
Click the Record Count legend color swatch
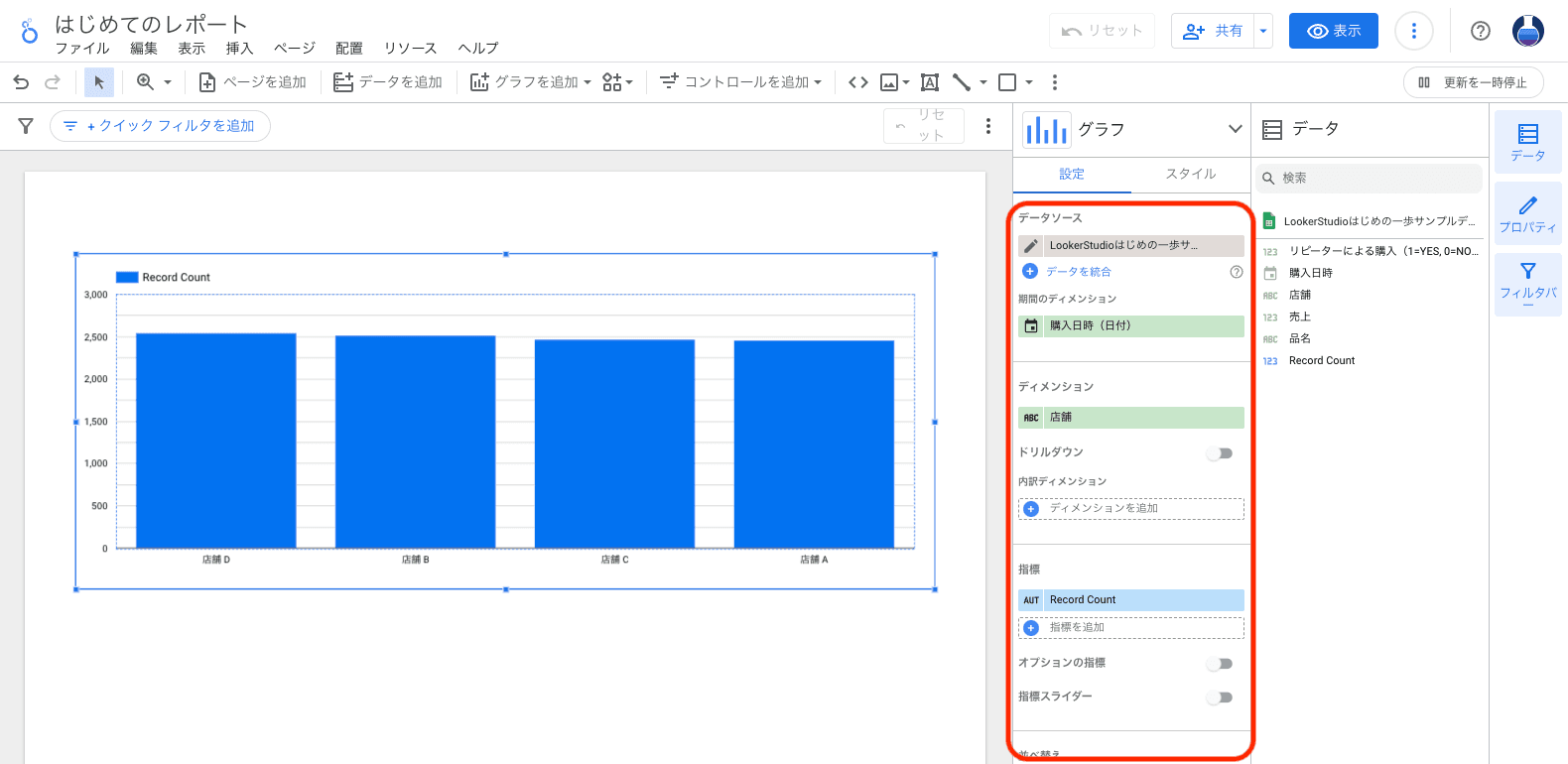coord(127,278)
